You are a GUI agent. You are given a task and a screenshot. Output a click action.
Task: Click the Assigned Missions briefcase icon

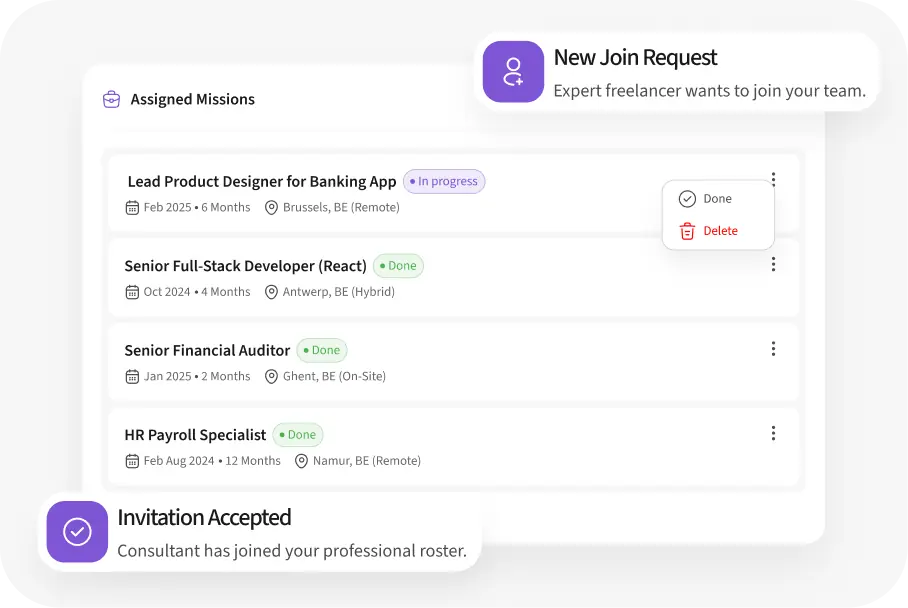111,100
